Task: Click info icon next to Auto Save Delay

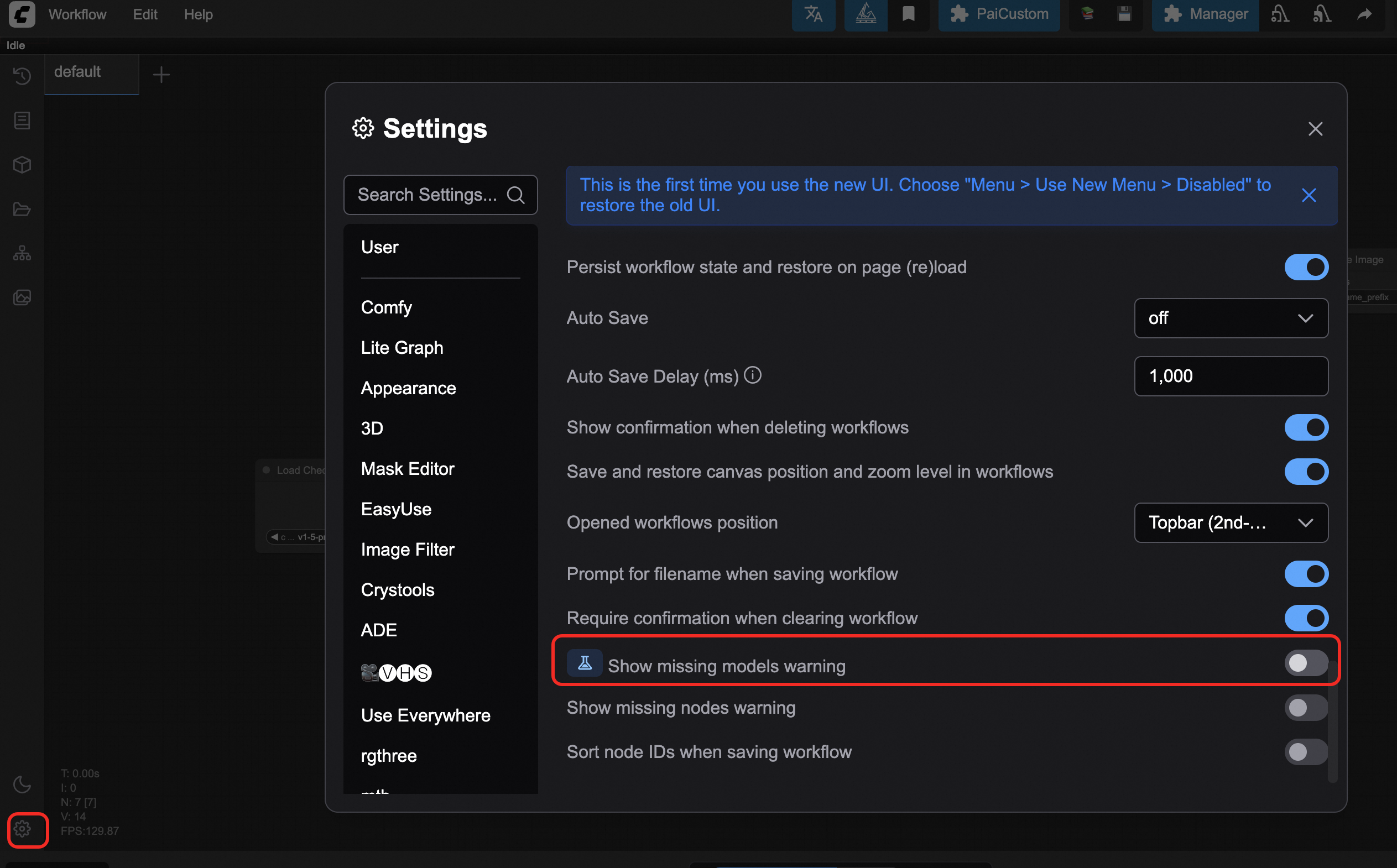Action: [752, 375]
